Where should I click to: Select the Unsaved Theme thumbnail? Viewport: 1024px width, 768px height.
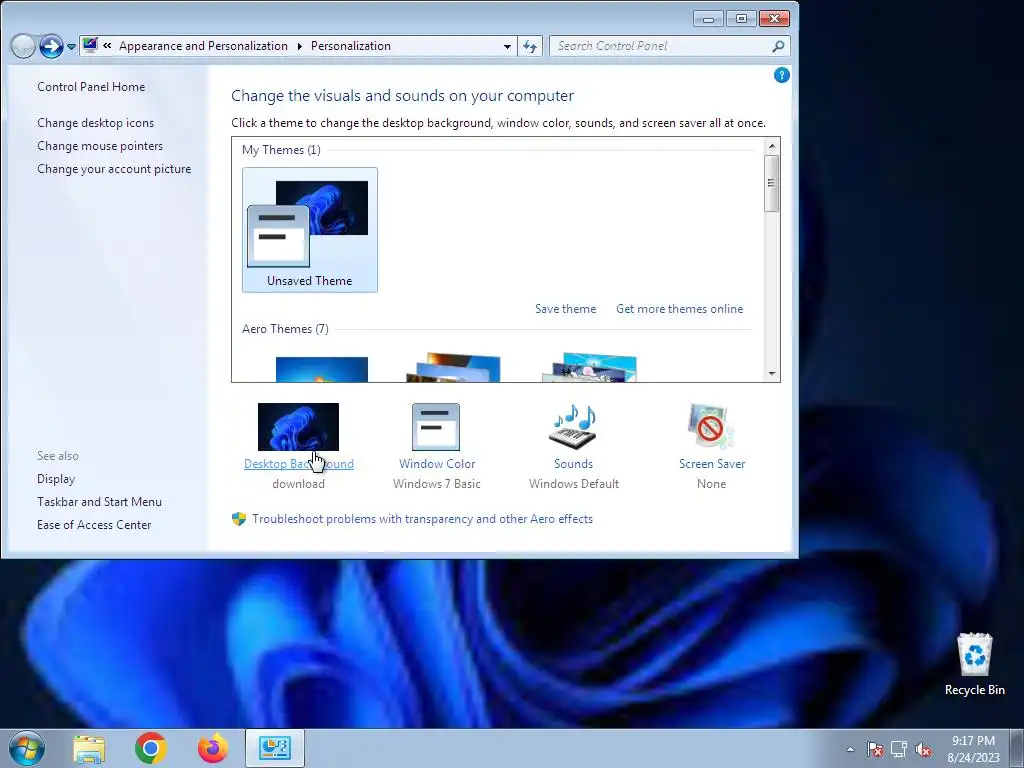point(310,229)
